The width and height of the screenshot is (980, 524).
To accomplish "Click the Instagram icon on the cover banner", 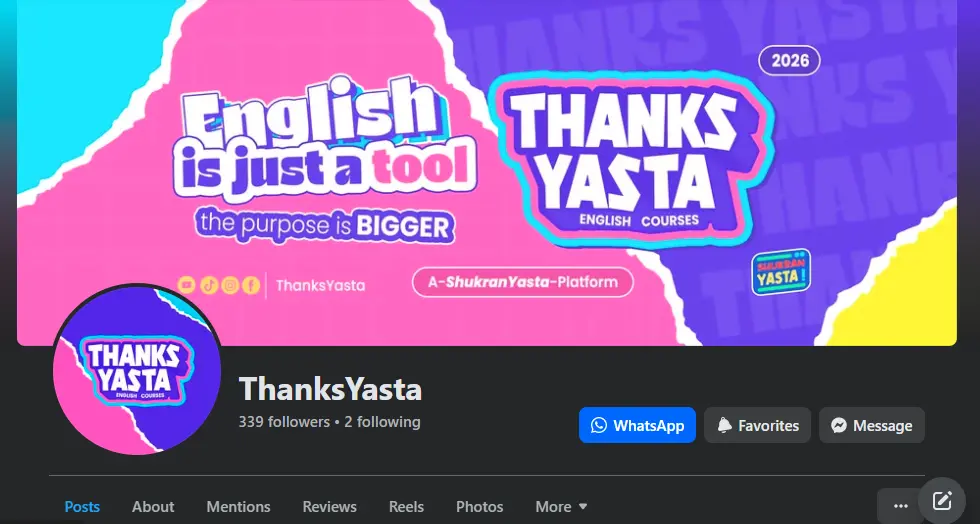I will 230,285.
